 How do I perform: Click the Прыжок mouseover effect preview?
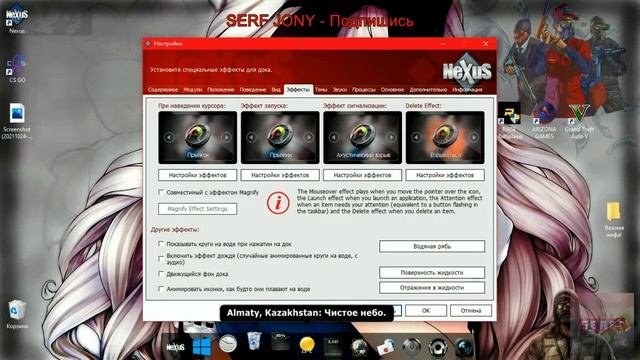point(198,138)
